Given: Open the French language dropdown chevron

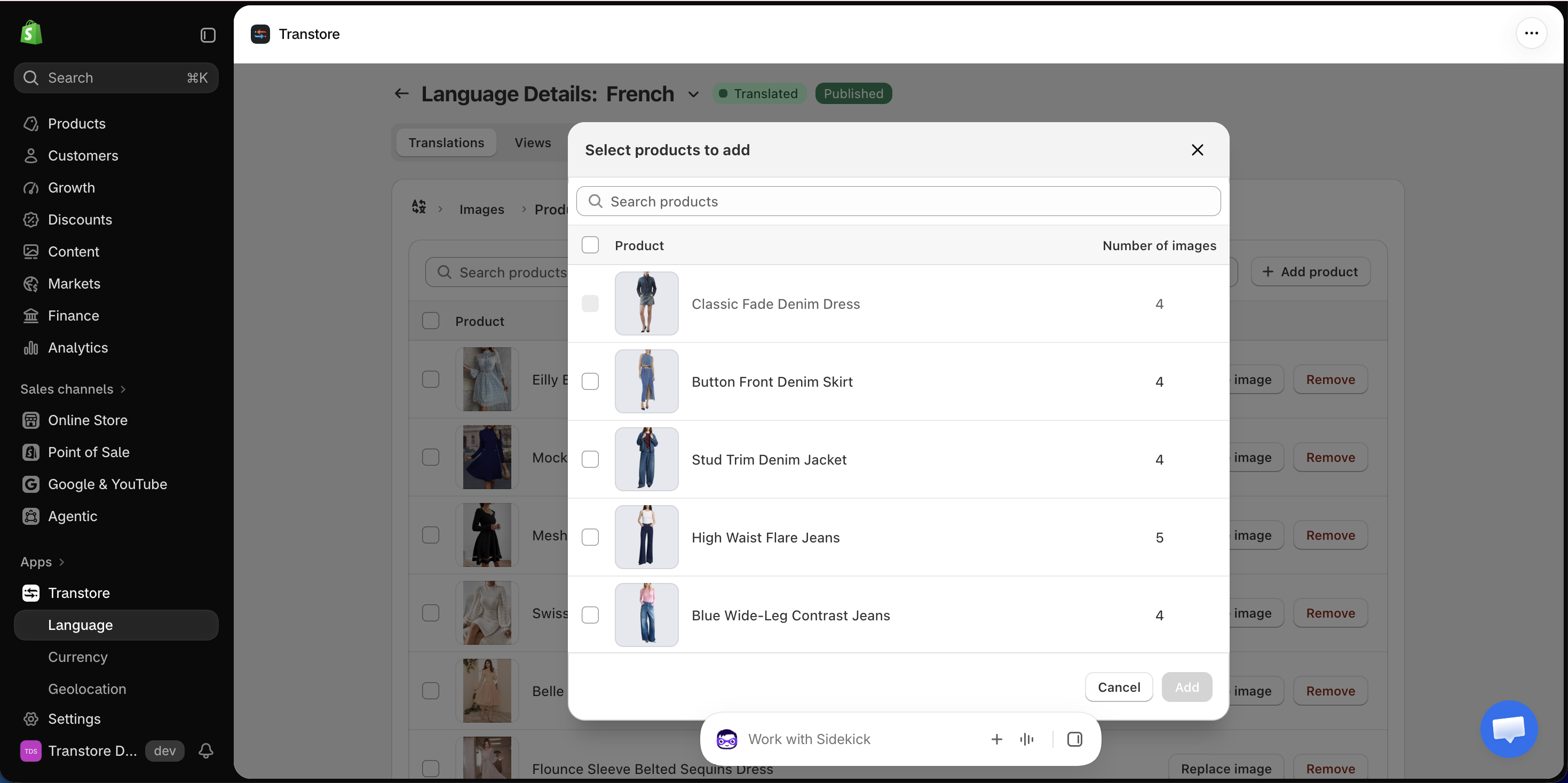Looking at the screenshot, I should tap(693, 94).
